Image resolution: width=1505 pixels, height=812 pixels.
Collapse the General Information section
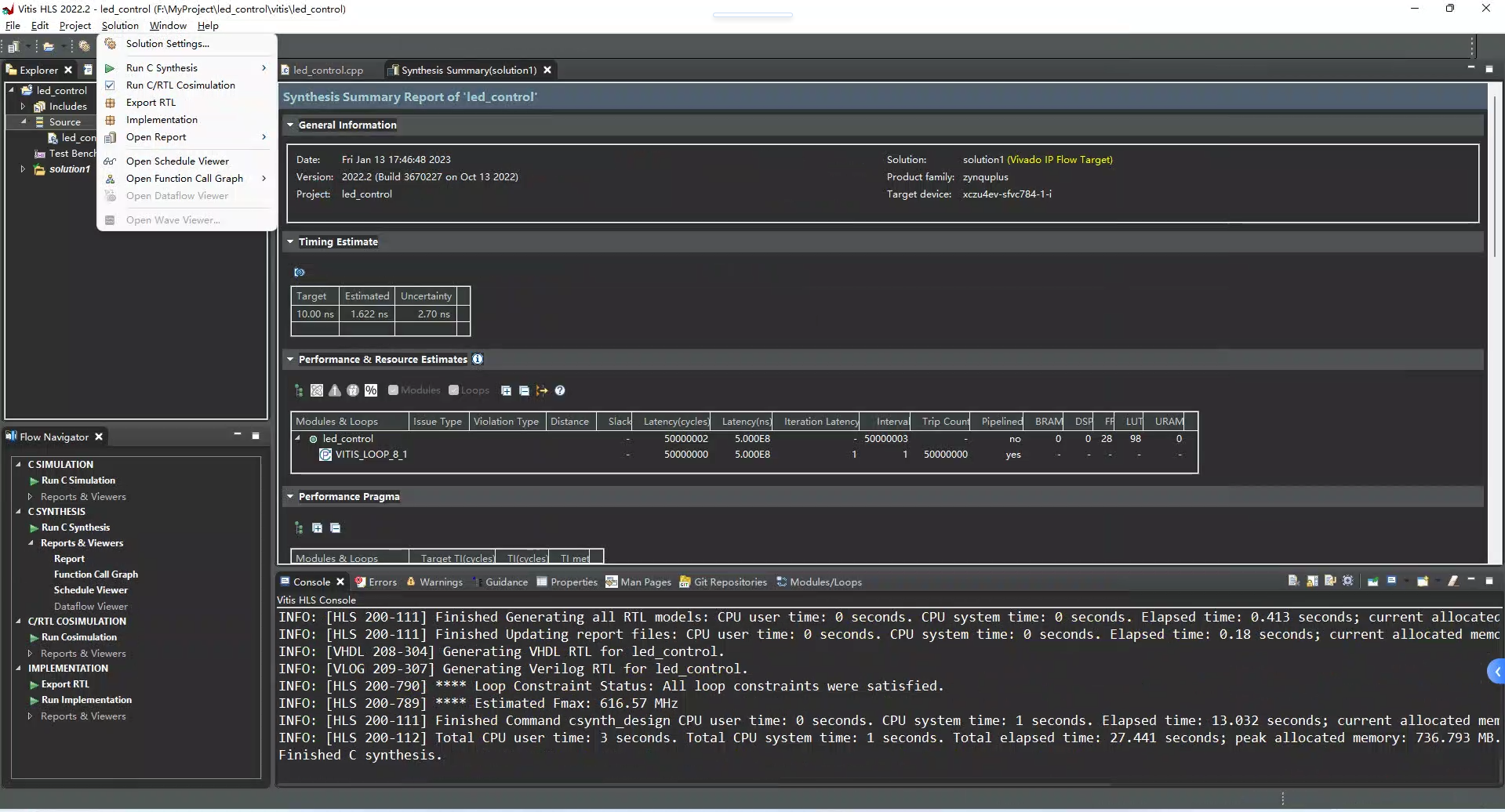(290, 125)
